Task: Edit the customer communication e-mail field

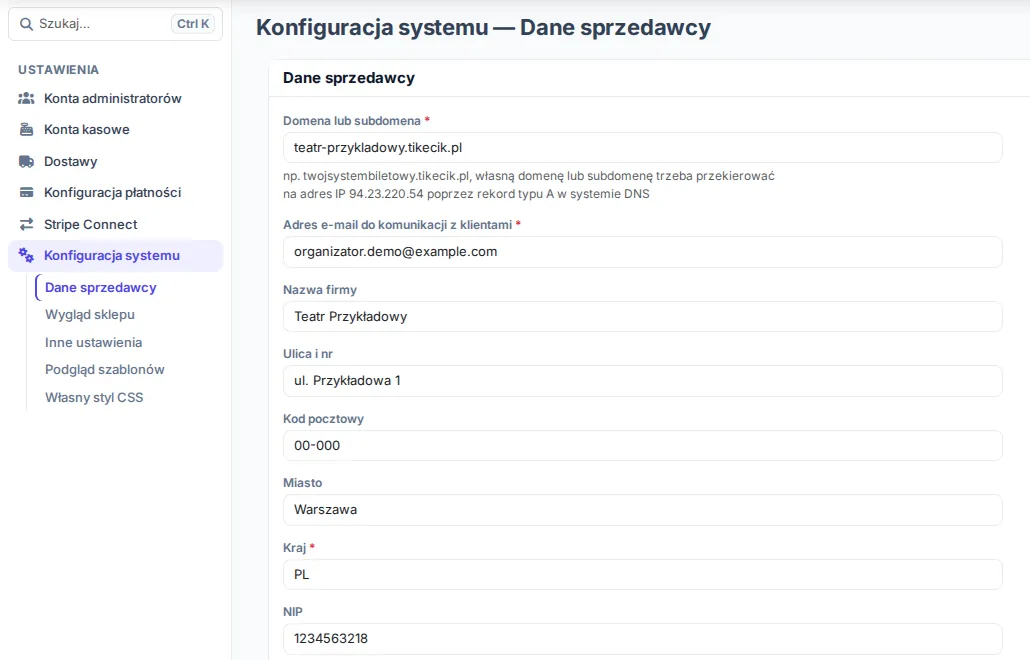Action: point(642,252)
